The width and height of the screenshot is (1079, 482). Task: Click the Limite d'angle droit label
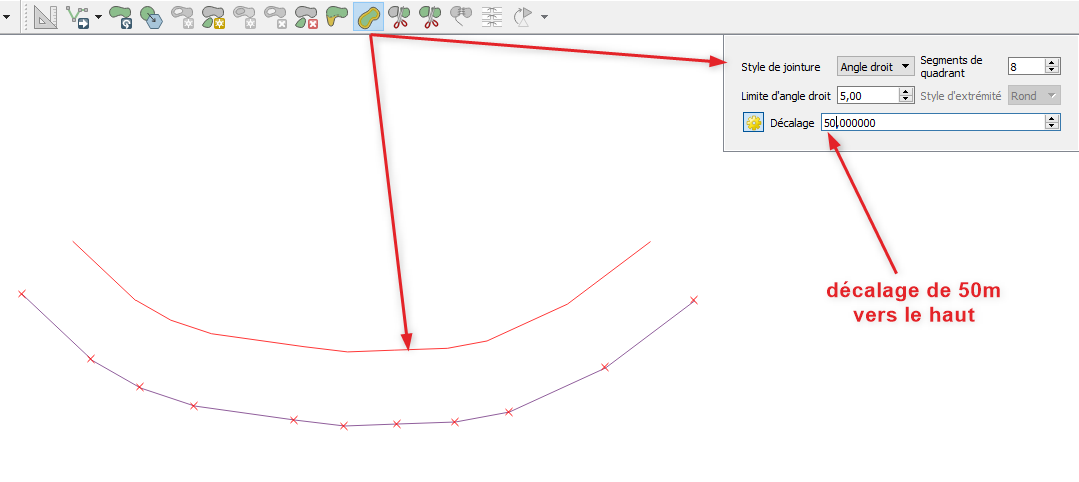(787, 96)
